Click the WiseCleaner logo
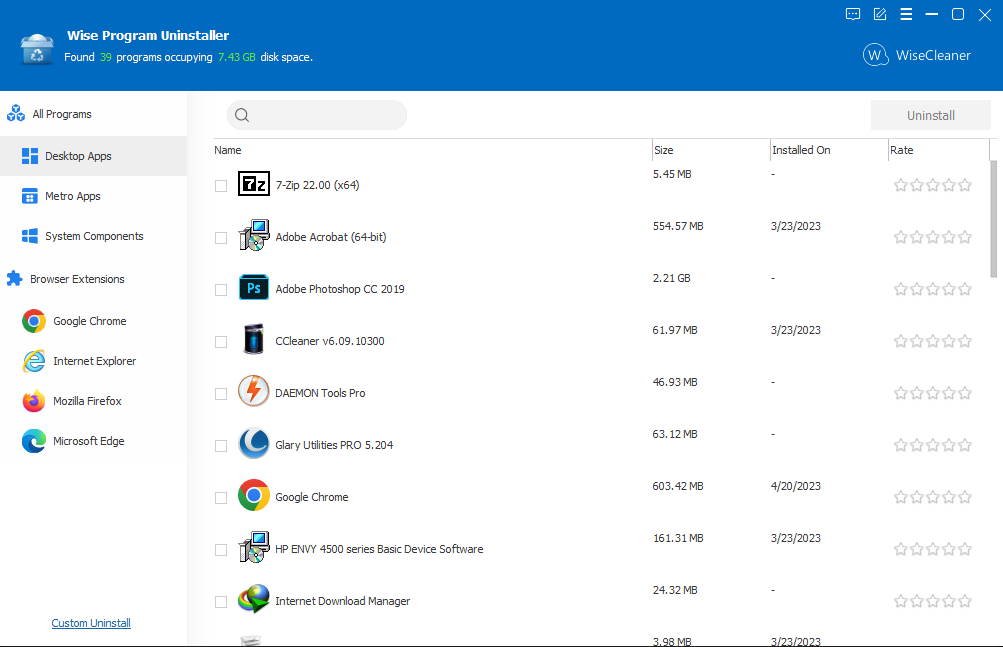This screenshot has width=1003, height=647. [917, 55]
